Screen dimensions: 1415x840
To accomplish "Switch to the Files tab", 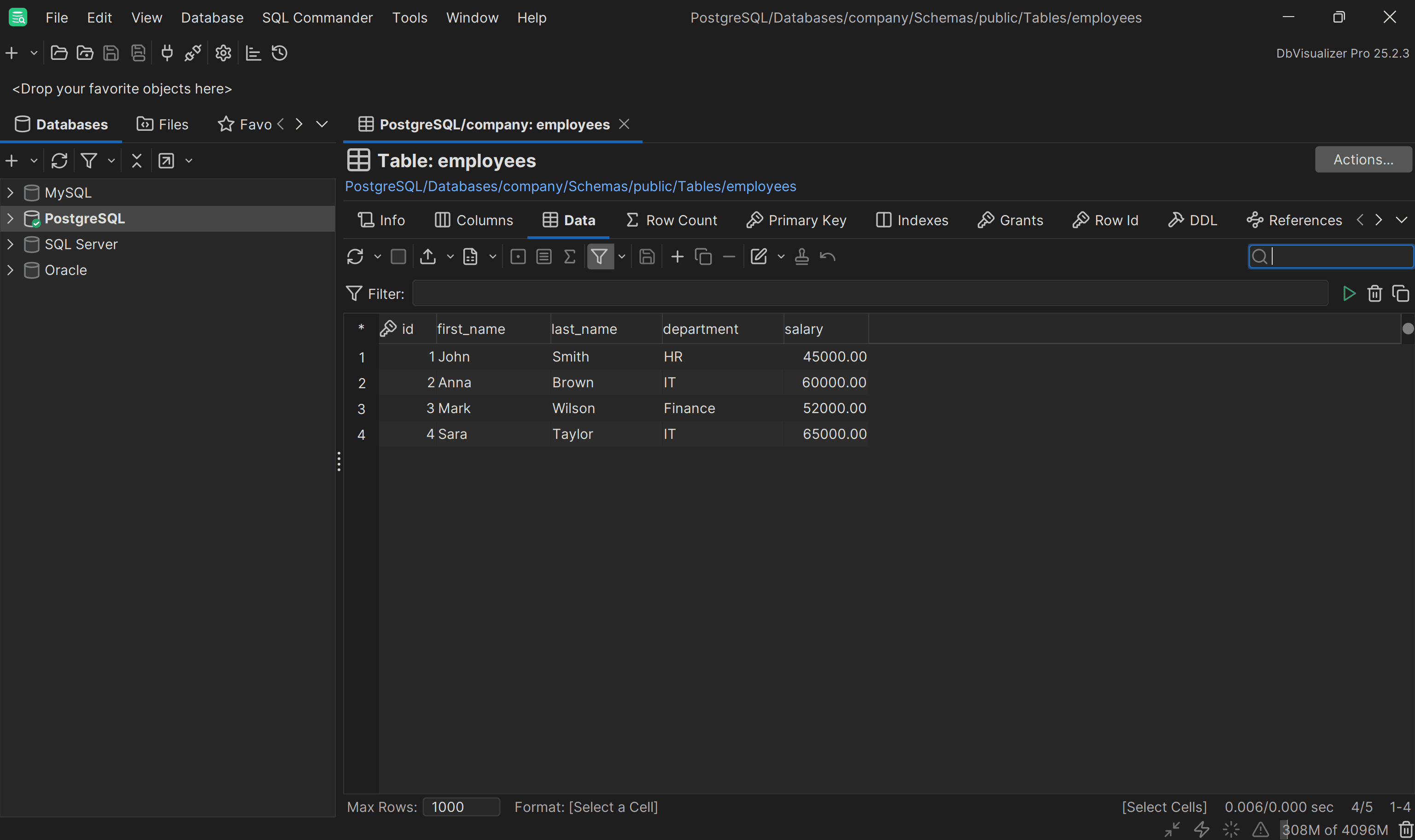I will (163, 124).
